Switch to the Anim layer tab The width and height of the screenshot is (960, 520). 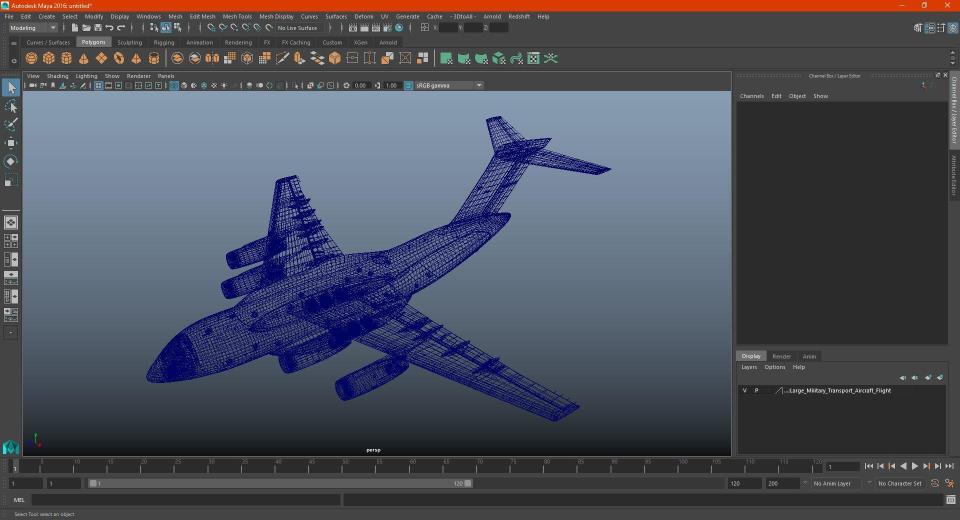pos(809,356)
